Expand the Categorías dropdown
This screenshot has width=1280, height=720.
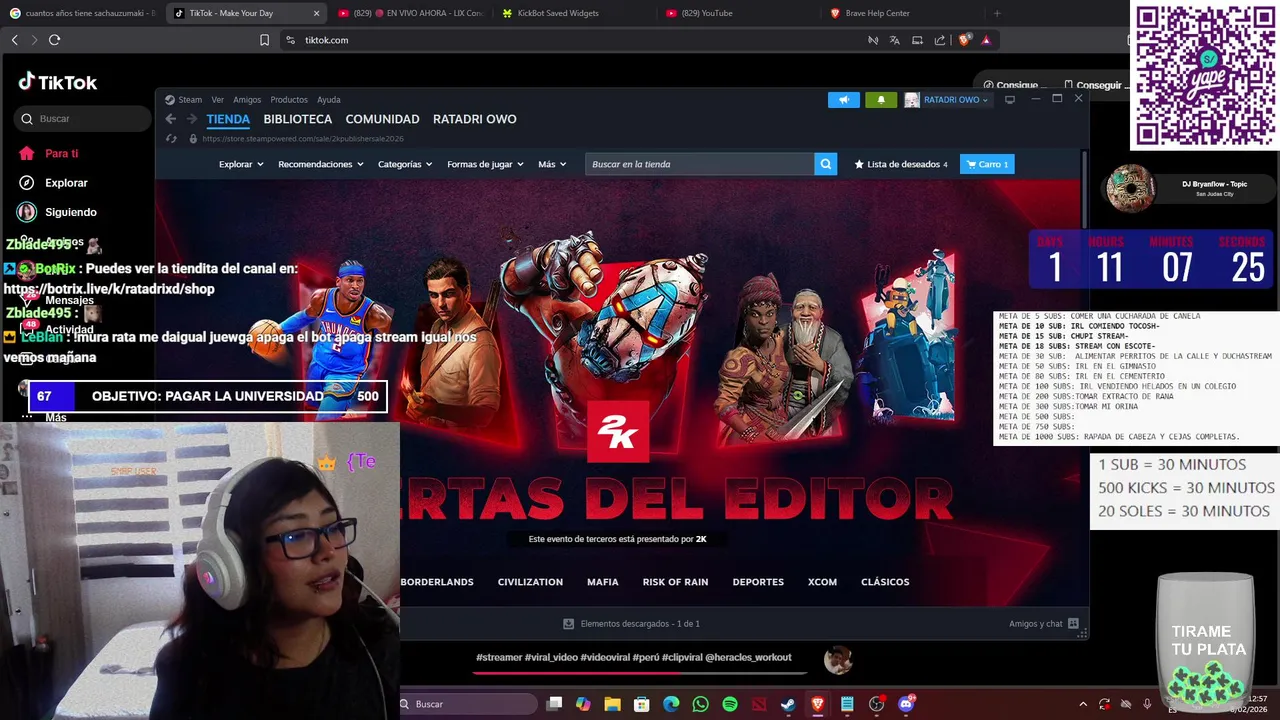coord(405,164)
